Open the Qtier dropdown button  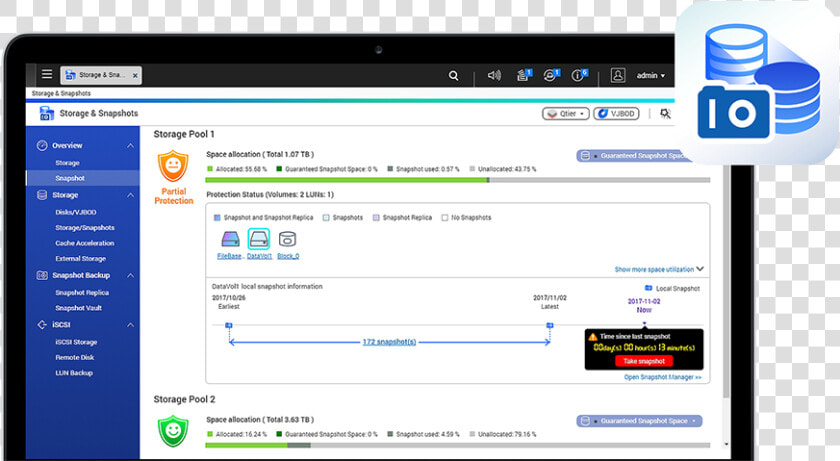(x=566, y=114)
